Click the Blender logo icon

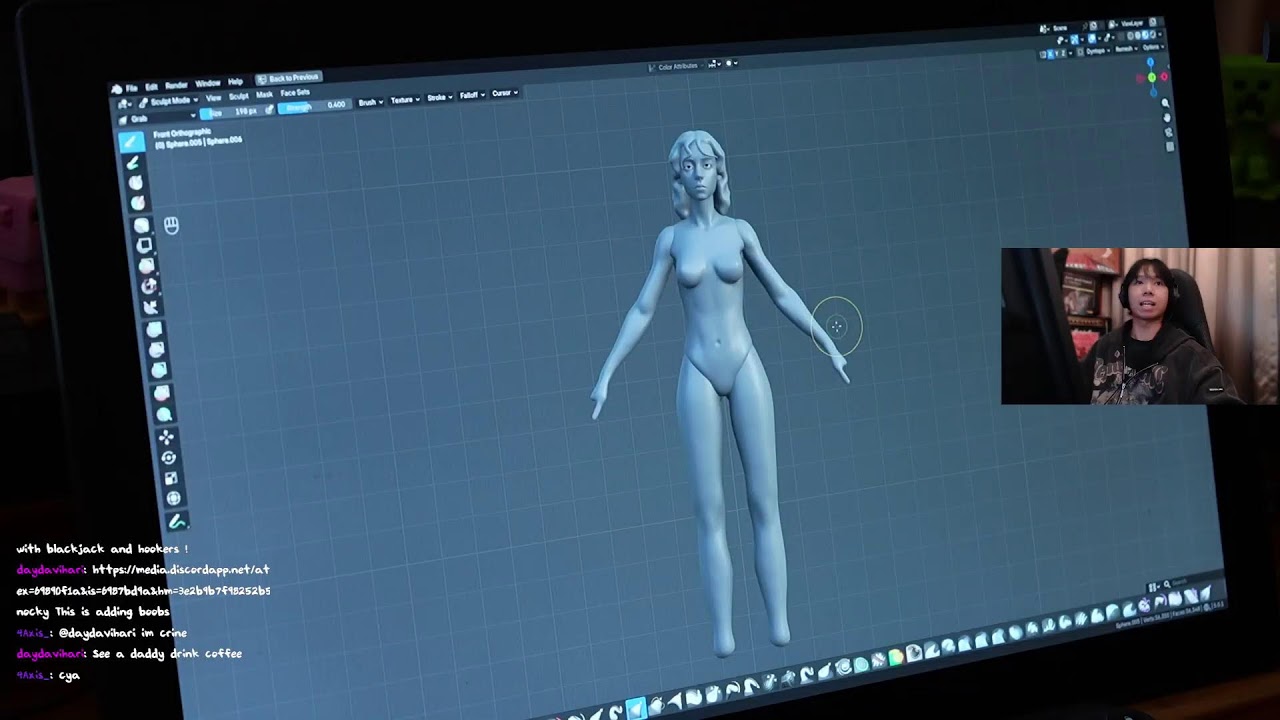pos(116,89)
